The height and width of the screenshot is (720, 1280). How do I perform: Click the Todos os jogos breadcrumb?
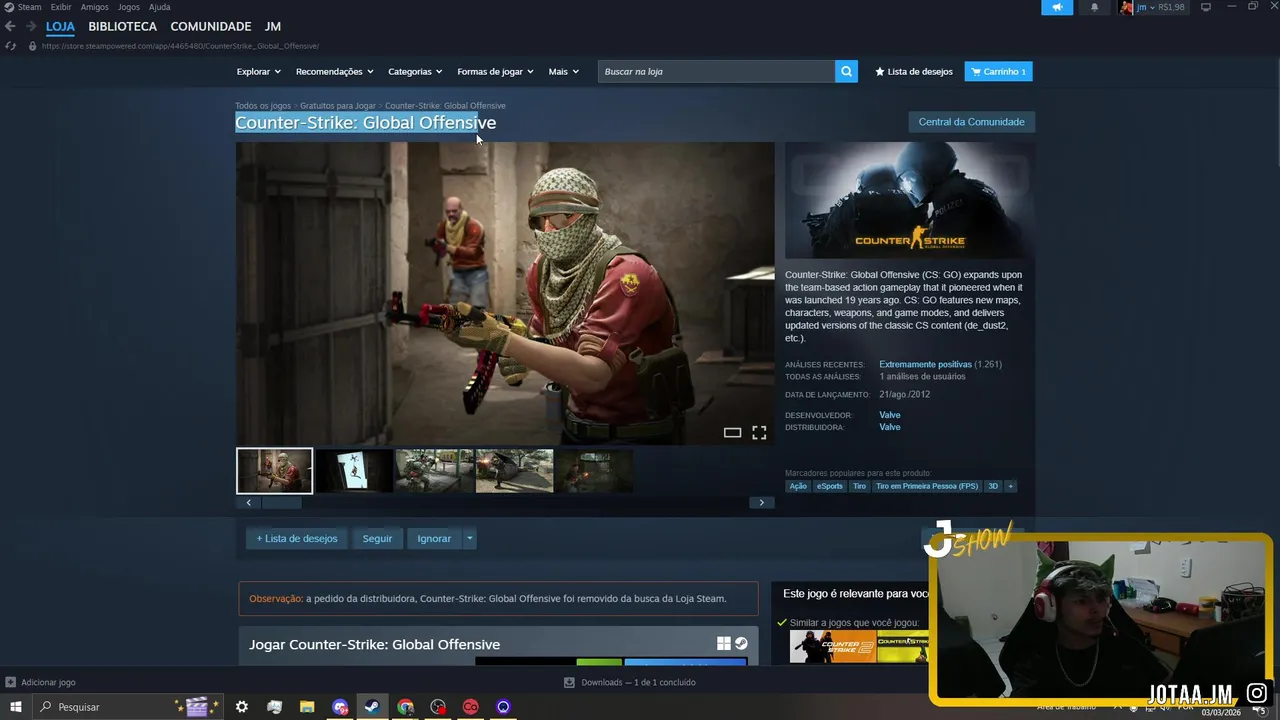click(x=263, y=106)
